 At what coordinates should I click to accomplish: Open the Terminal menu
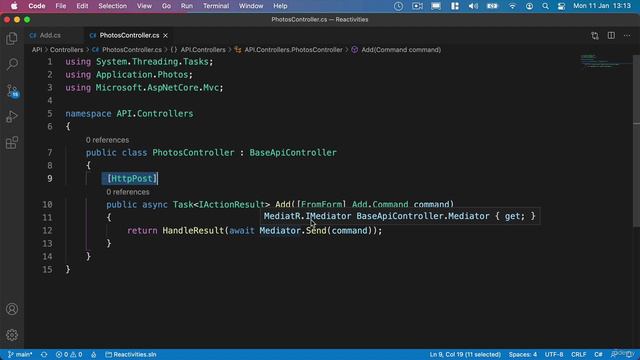tap(216, 6)
